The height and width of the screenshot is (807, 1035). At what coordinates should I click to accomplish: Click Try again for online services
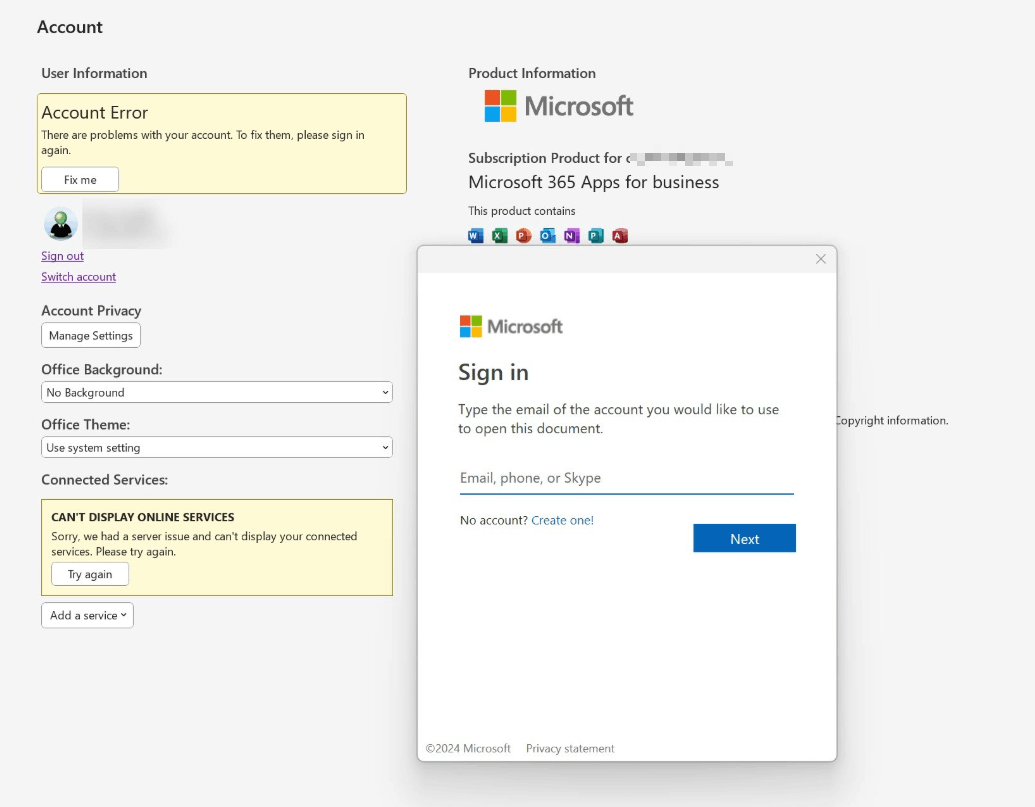(90, 574)
